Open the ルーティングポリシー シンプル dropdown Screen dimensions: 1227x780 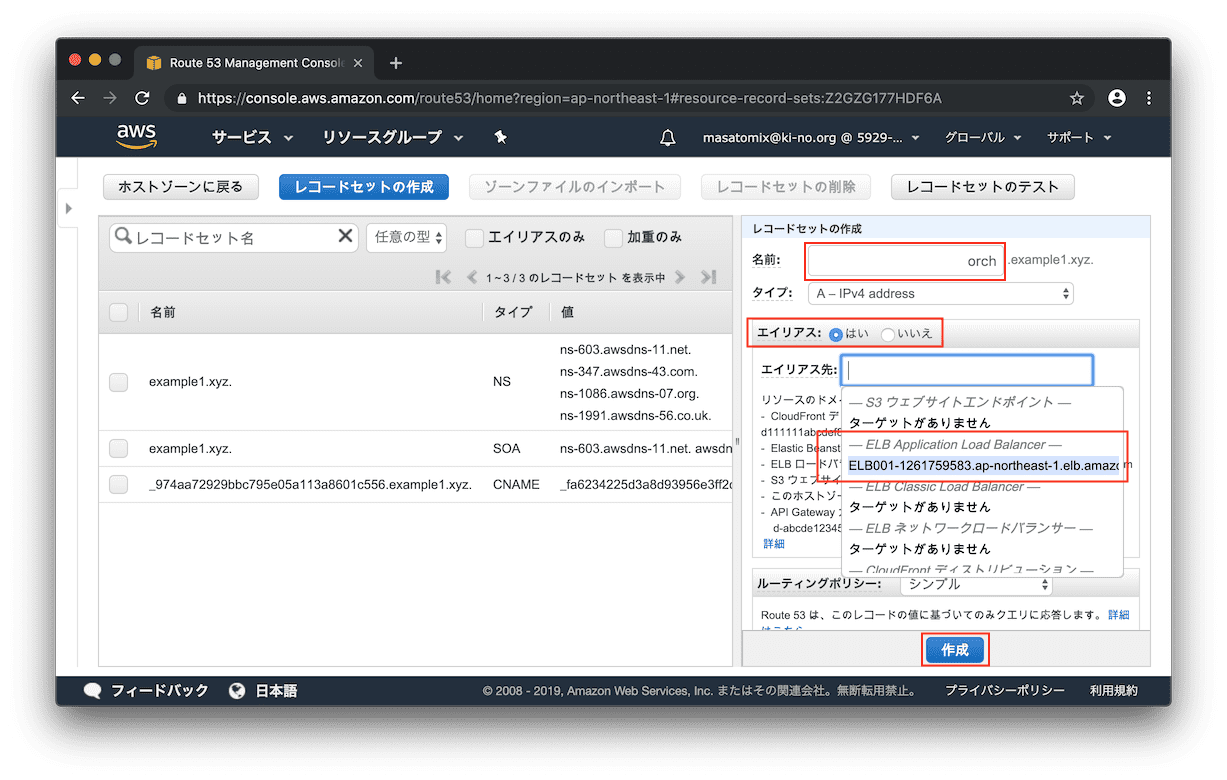tap(976, 583)
